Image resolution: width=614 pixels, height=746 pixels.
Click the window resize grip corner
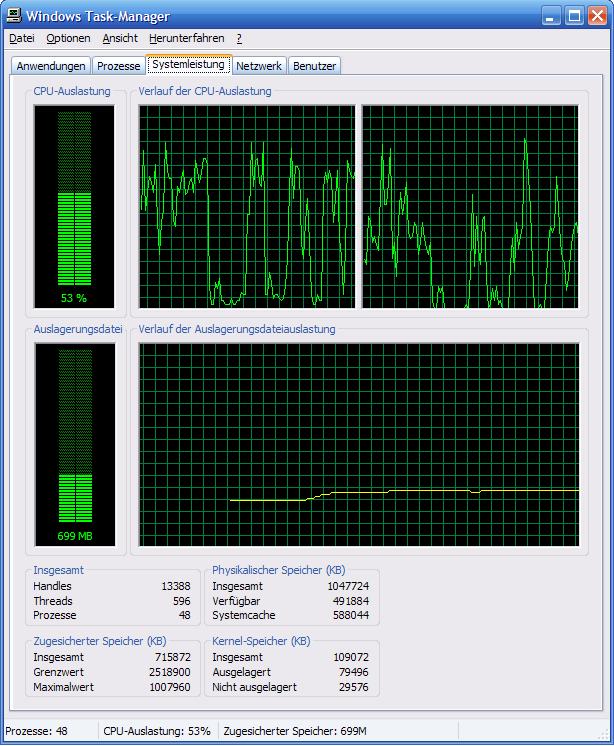[603, 735]
